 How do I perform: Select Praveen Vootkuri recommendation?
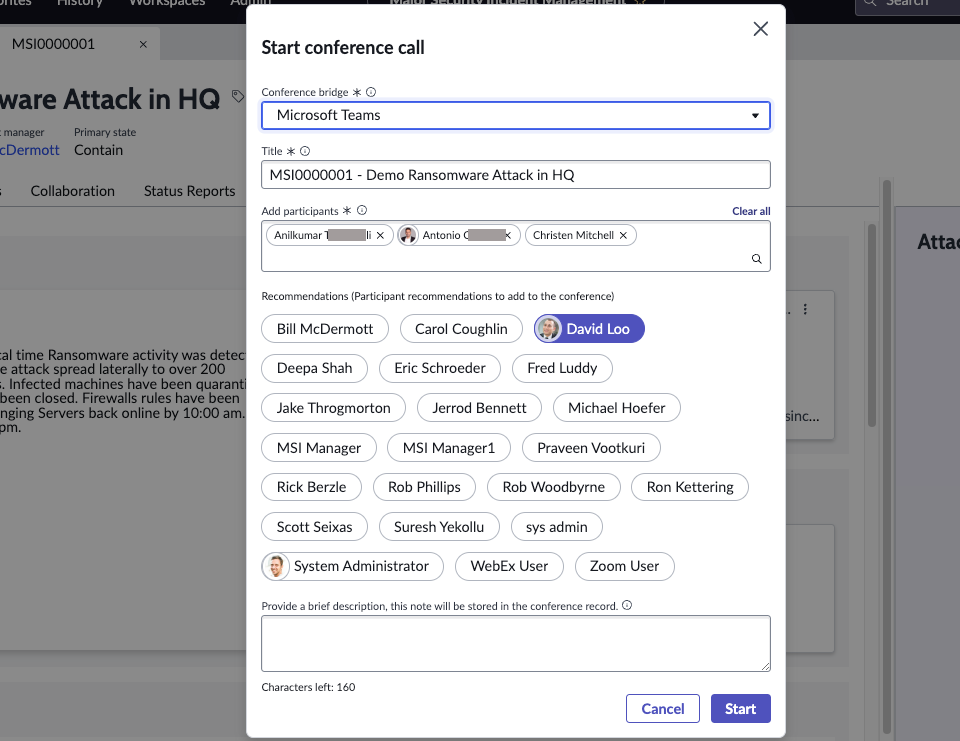(591, 448)
